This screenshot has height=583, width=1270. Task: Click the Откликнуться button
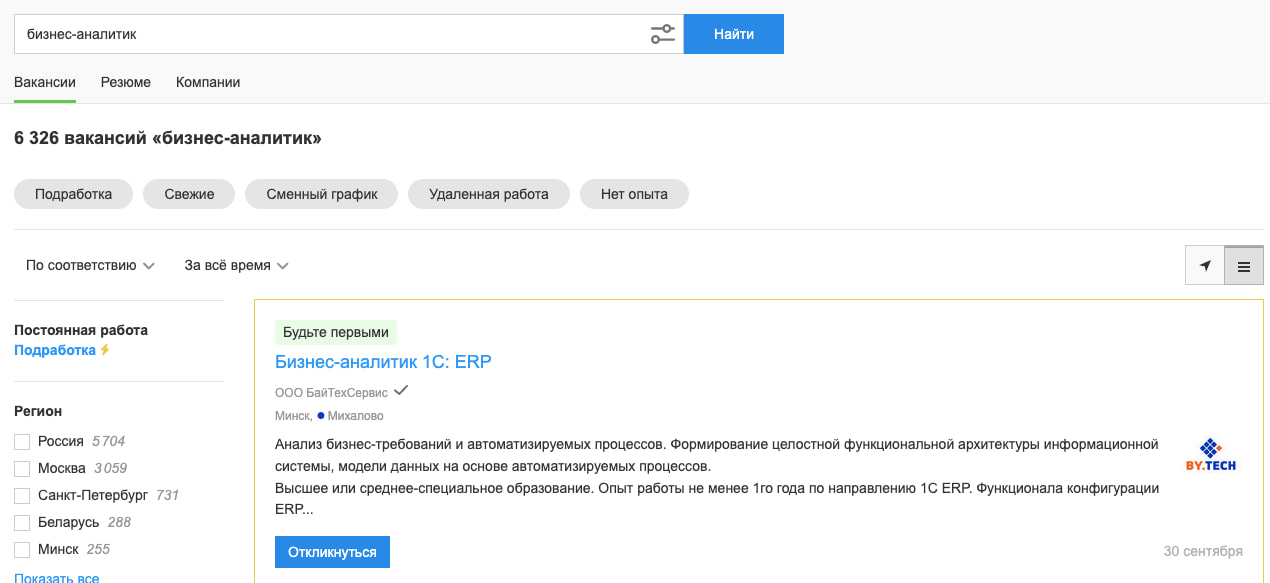[x=332, y=551]
